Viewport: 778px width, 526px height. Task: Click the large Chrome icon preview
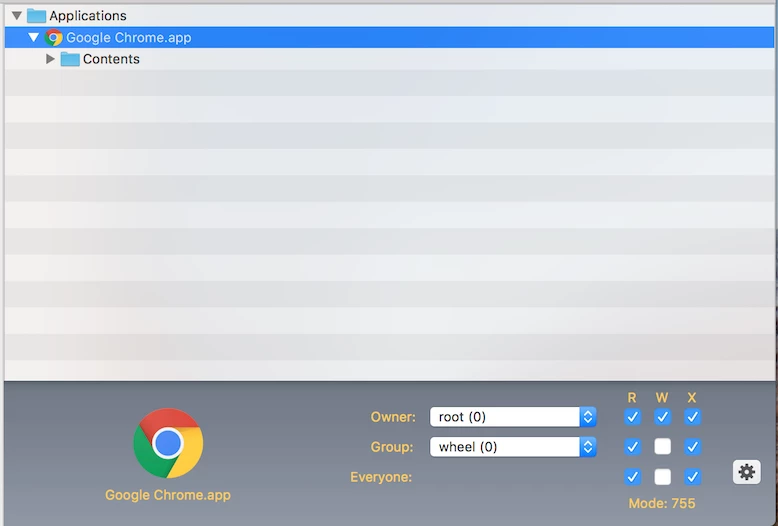point(168,443)
